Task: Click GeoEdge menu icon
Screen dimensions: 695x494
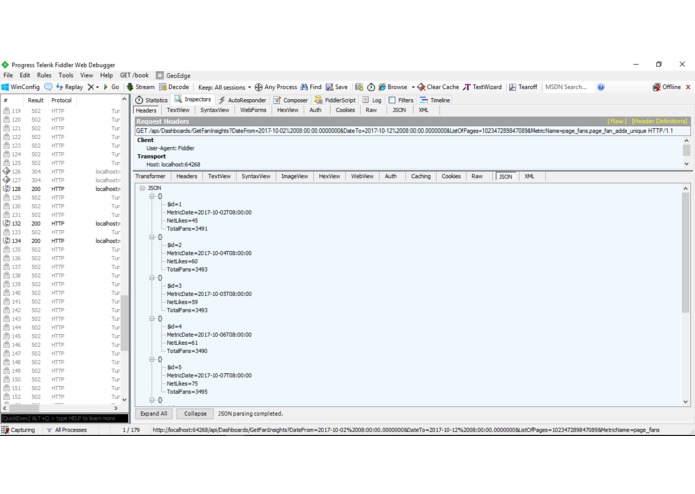Action: pos(160,76)
